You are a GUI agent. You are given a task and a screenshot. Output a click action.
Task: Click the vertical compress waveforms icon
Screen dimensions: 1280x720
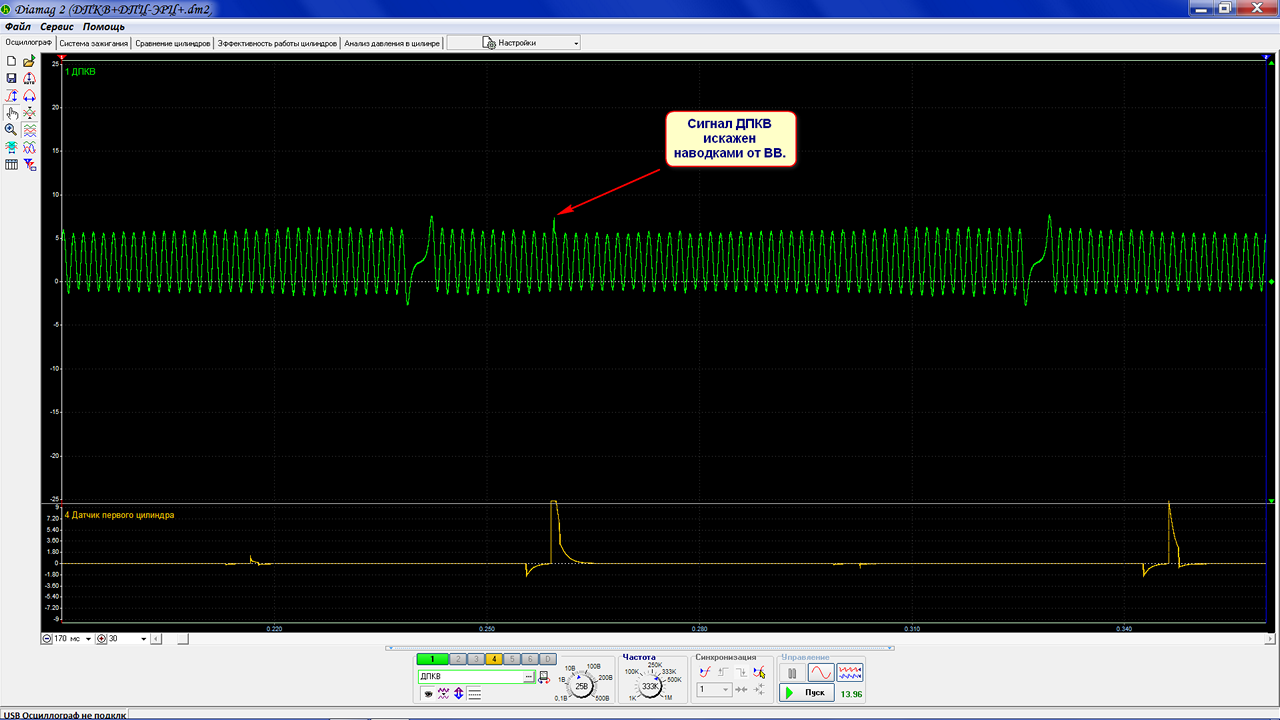pos(29,113)
